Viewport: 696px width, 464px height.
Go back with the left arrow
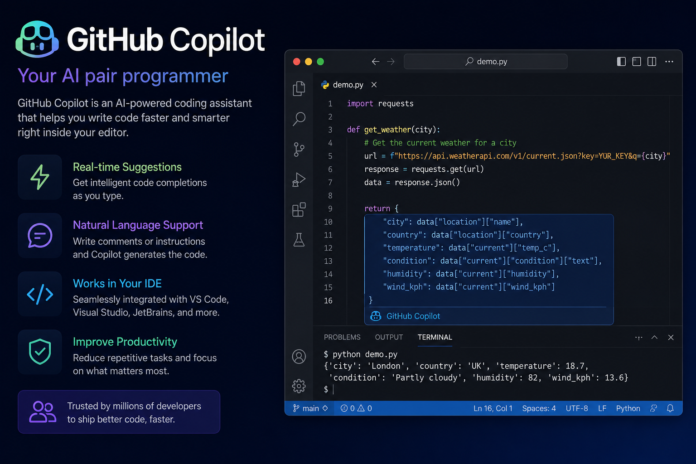(x=376, y=61)
